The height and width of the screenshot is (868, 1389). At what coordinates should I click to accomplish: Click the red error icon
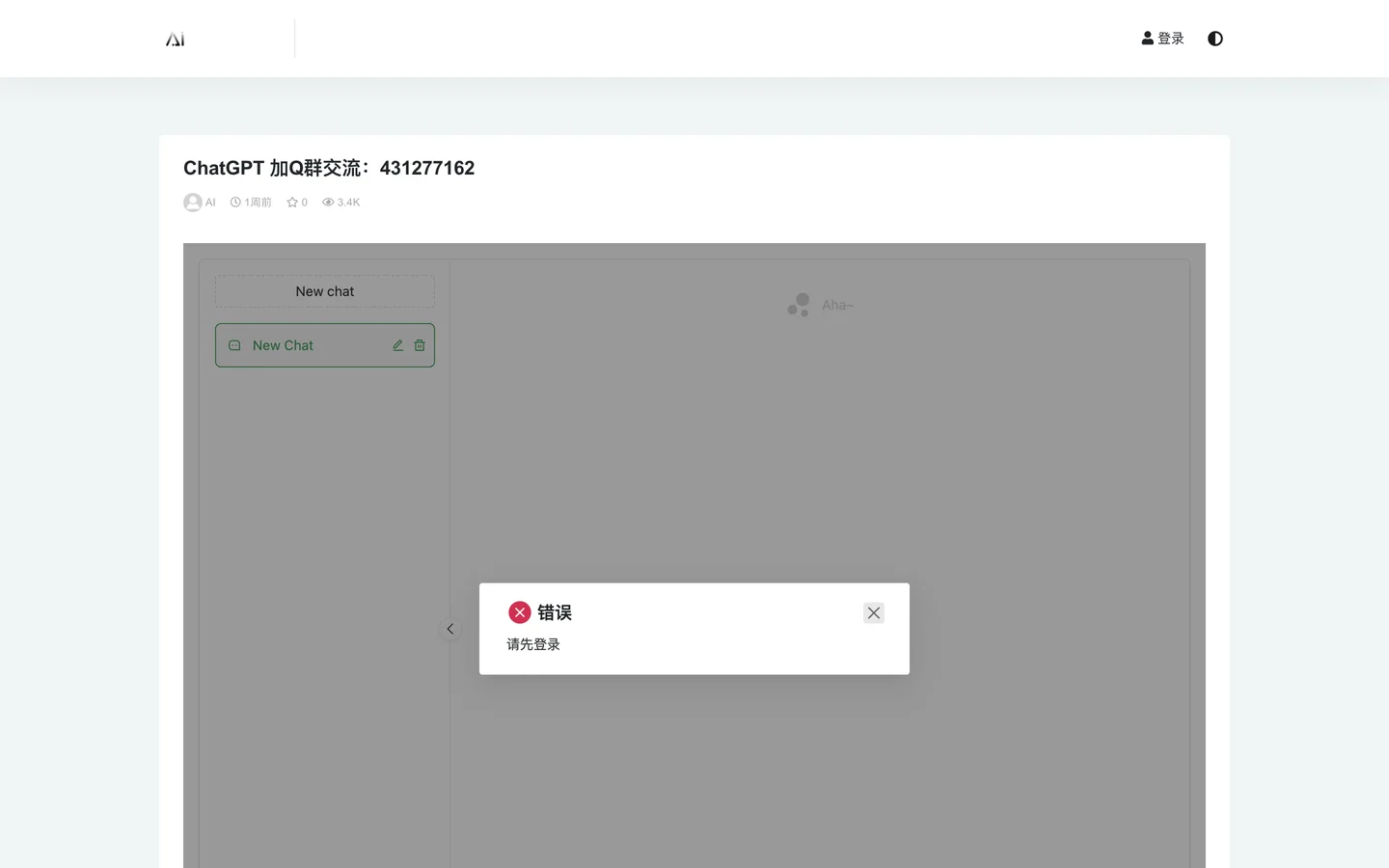520,612
